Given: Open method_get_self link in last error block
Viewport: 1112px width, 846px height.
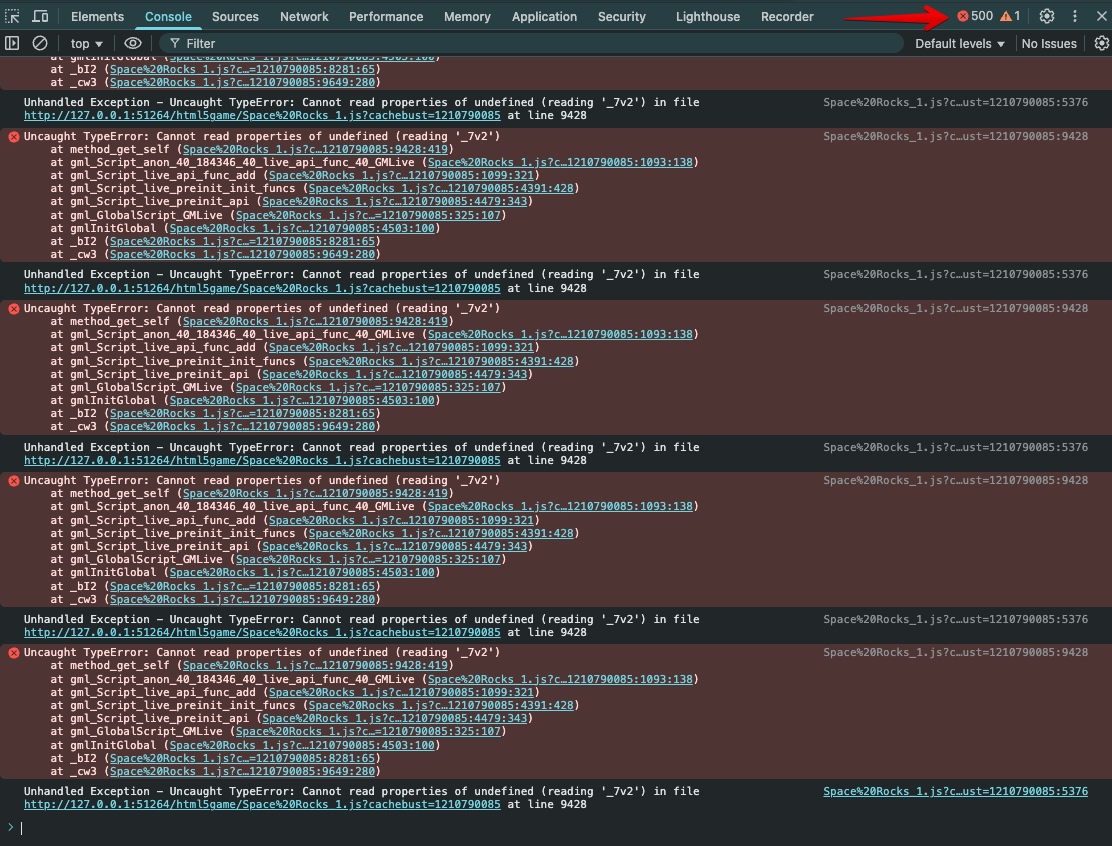Looking at the screenshot, I should click(x=316, y=665).
